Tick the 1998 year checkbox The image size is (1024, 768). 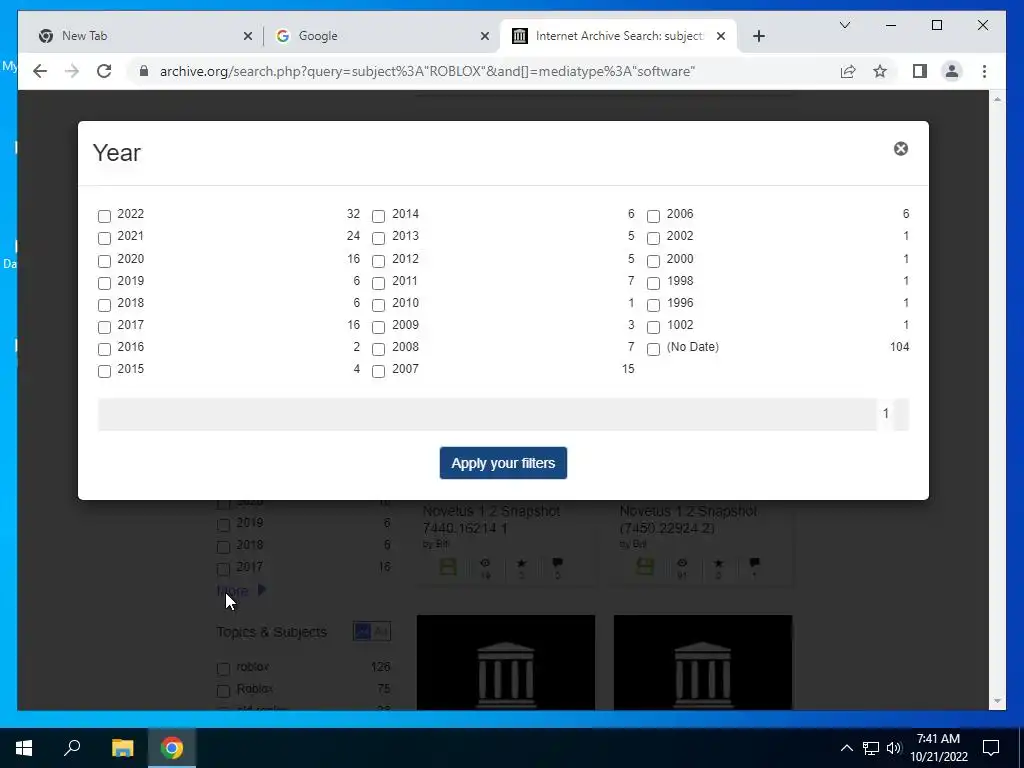654,283
